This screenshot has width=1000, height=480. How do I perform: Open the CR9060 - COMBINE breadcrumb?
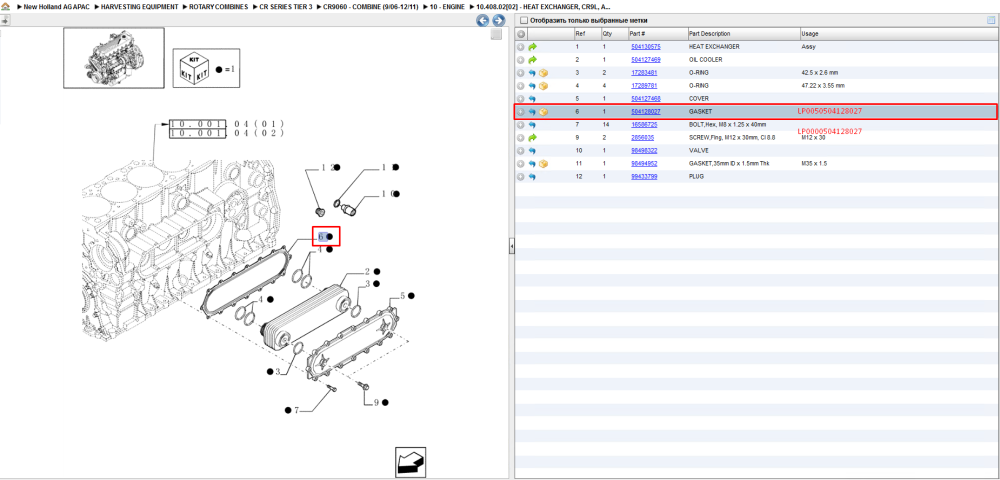(x=370, y=6)
